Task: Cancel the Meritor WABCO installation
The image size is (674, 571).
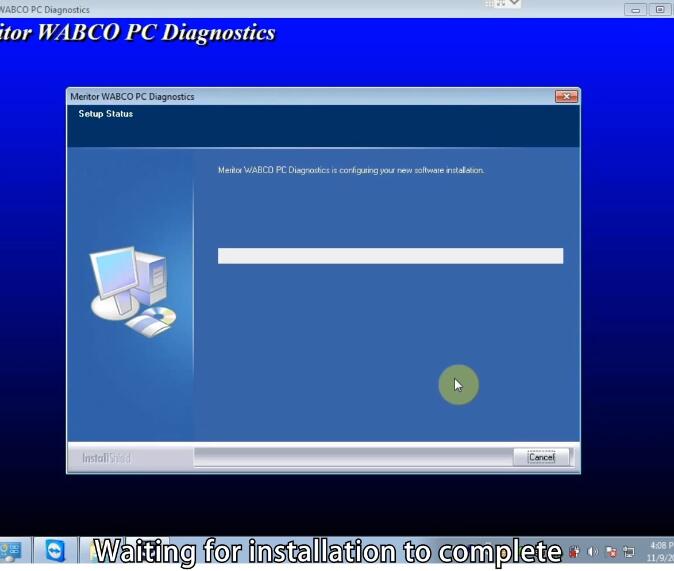Action: (541, 457)
